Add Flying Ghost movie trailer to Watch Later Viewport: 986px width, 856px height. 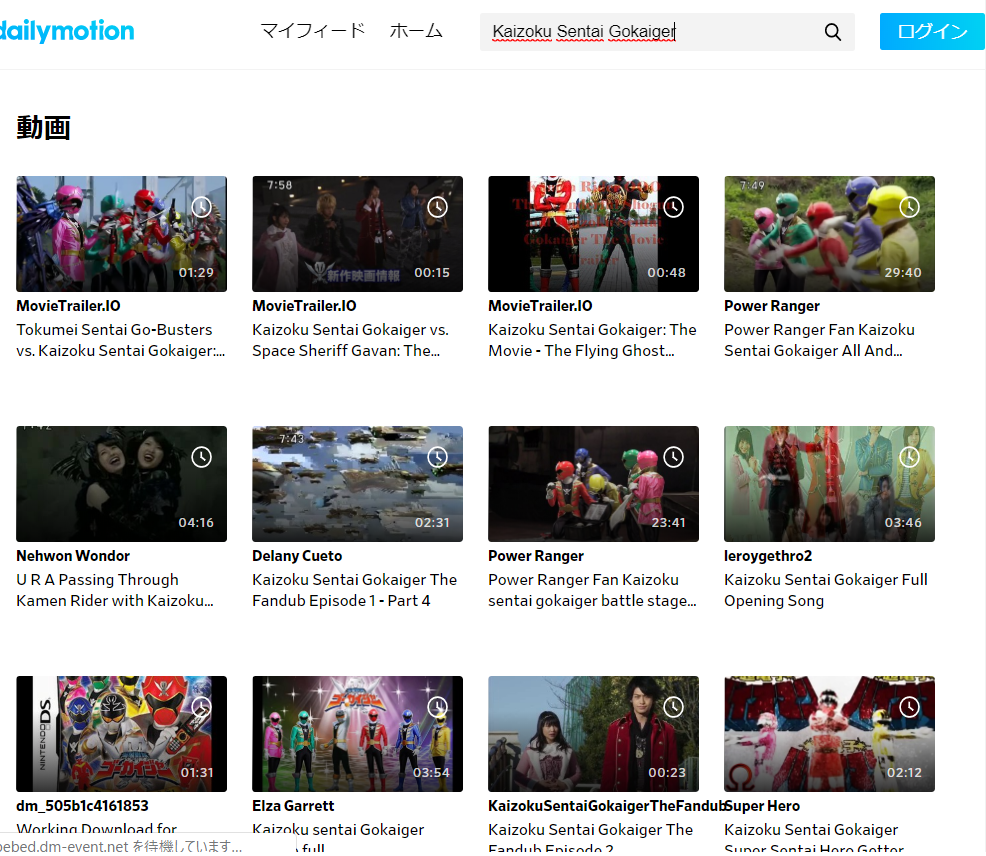(x=673, y=207)
